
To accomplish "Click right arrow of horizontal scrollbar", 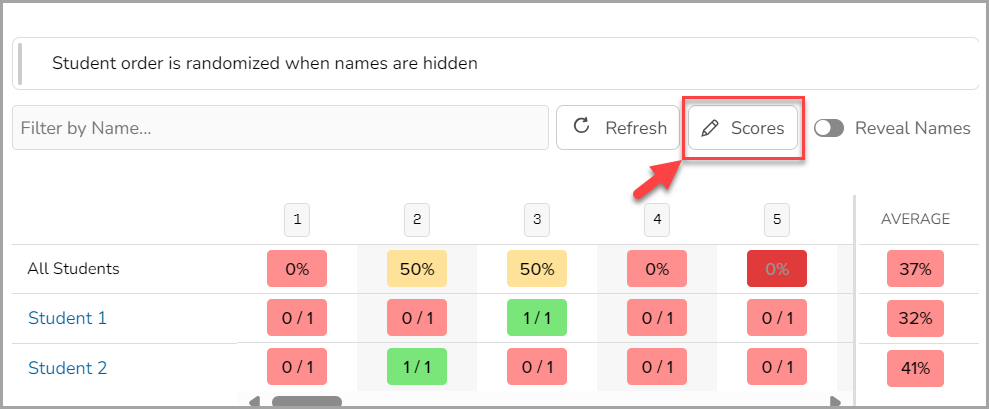I will click(835, 401).
